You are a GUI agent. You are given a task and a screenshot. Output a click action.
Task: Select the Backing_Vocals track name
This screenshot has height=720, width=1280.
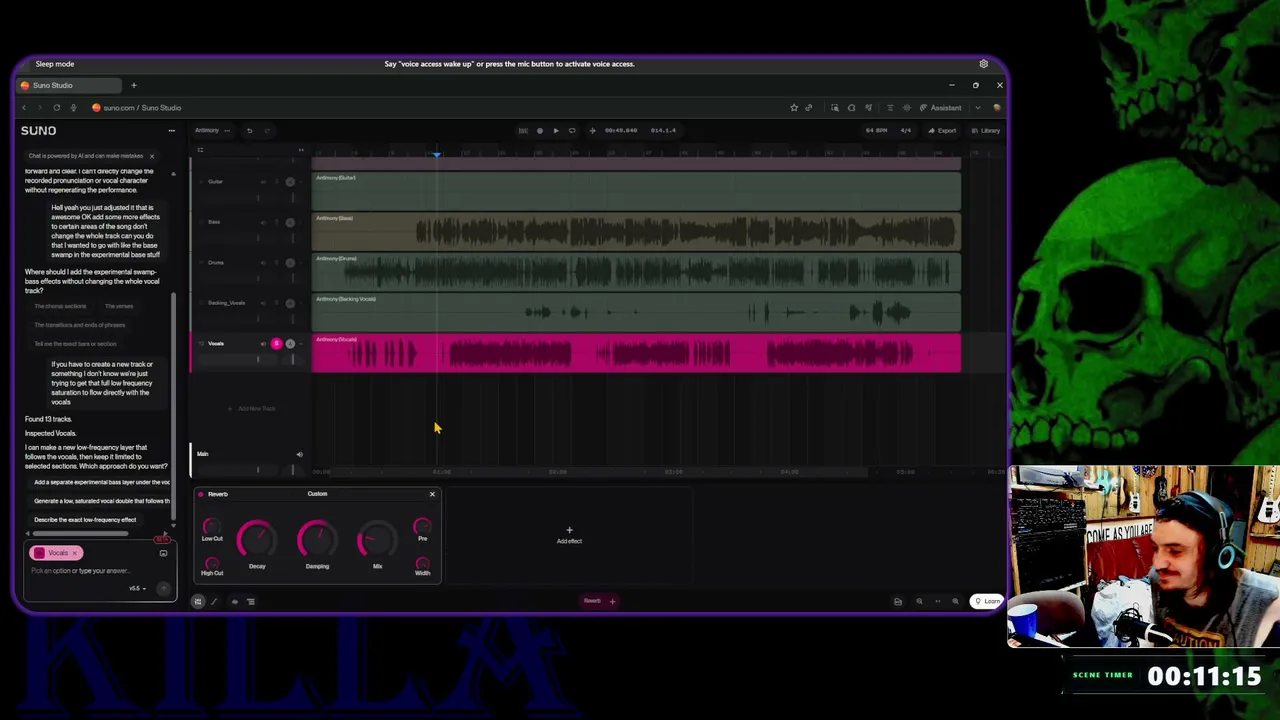click(226, 303)
